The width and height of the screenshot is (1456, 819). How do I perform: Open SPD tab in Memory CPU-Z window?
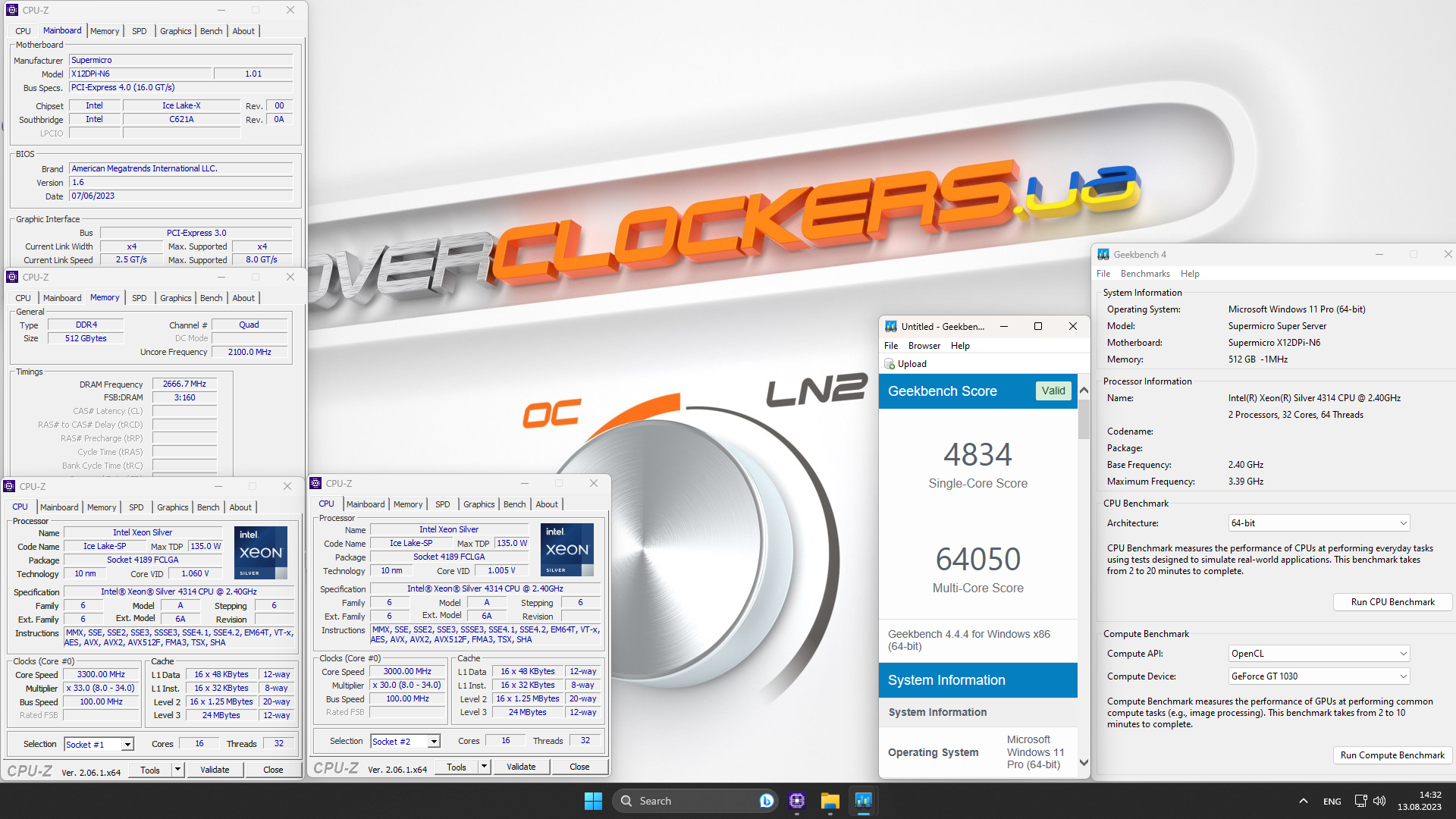click(140, 298)
